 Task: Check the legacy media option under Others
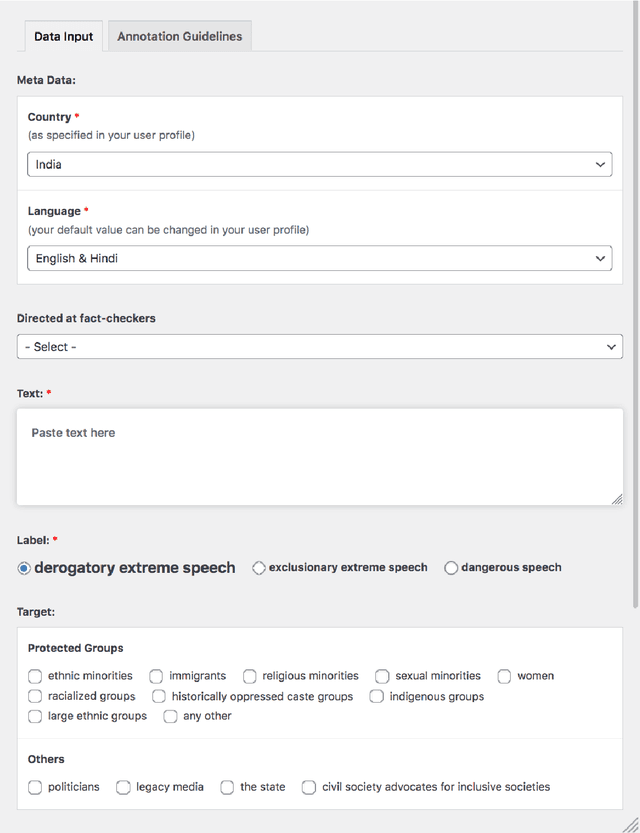[x=122, y=787]
